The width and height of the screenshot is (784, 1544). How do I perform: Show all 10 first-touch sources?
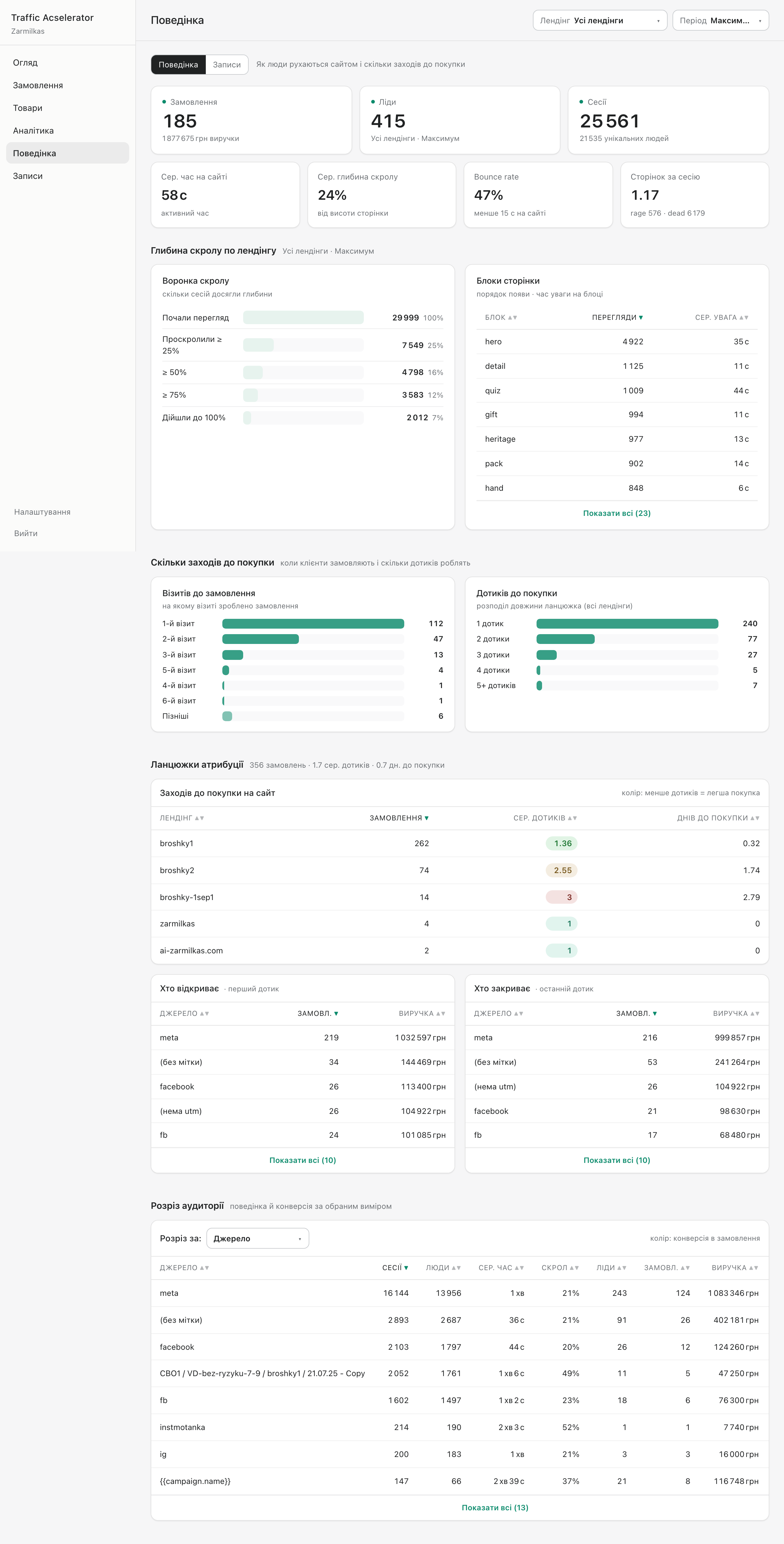(x=303, y=1160)
